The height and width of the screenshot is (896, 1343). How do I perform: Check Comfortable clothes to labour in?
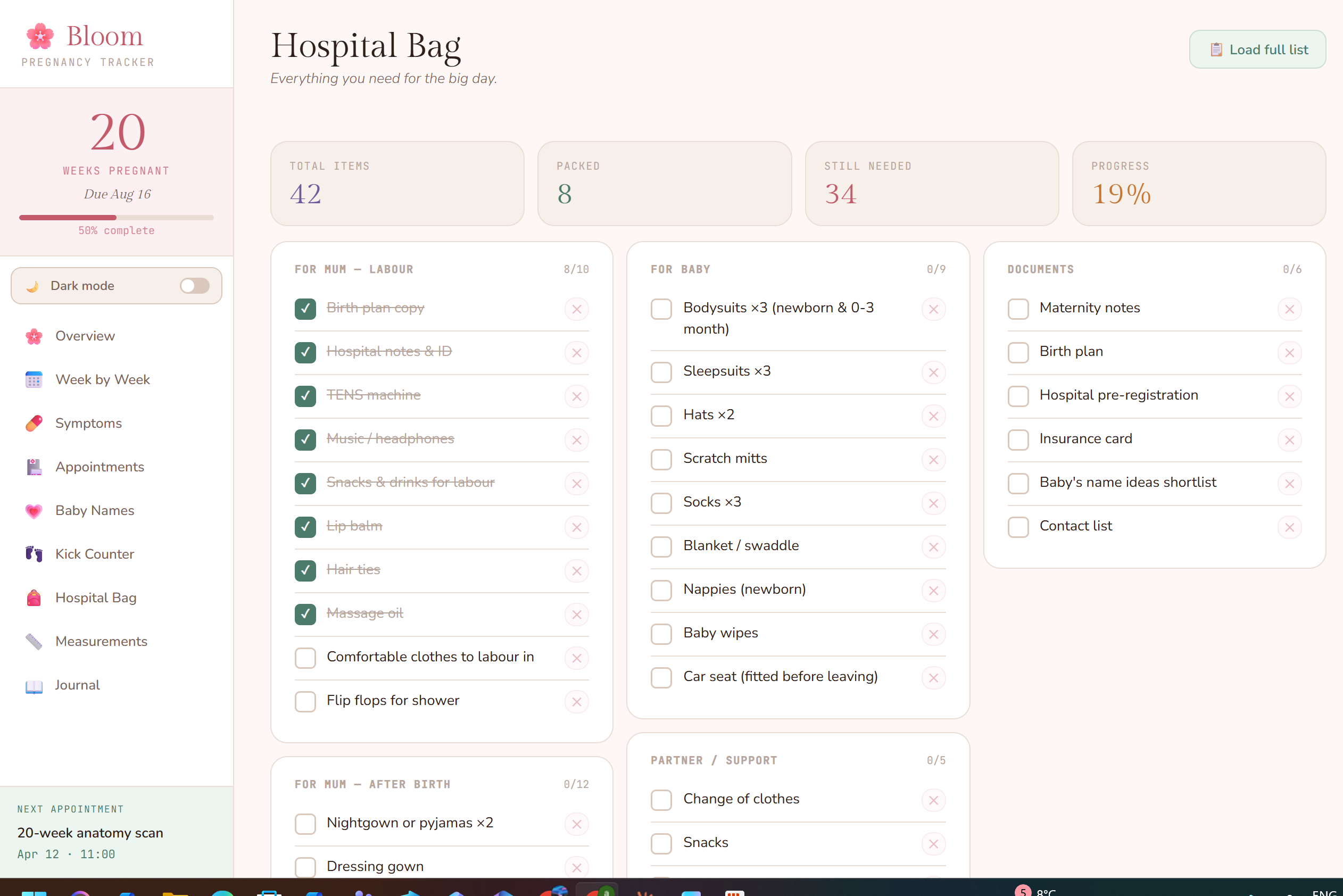point(305,658)
